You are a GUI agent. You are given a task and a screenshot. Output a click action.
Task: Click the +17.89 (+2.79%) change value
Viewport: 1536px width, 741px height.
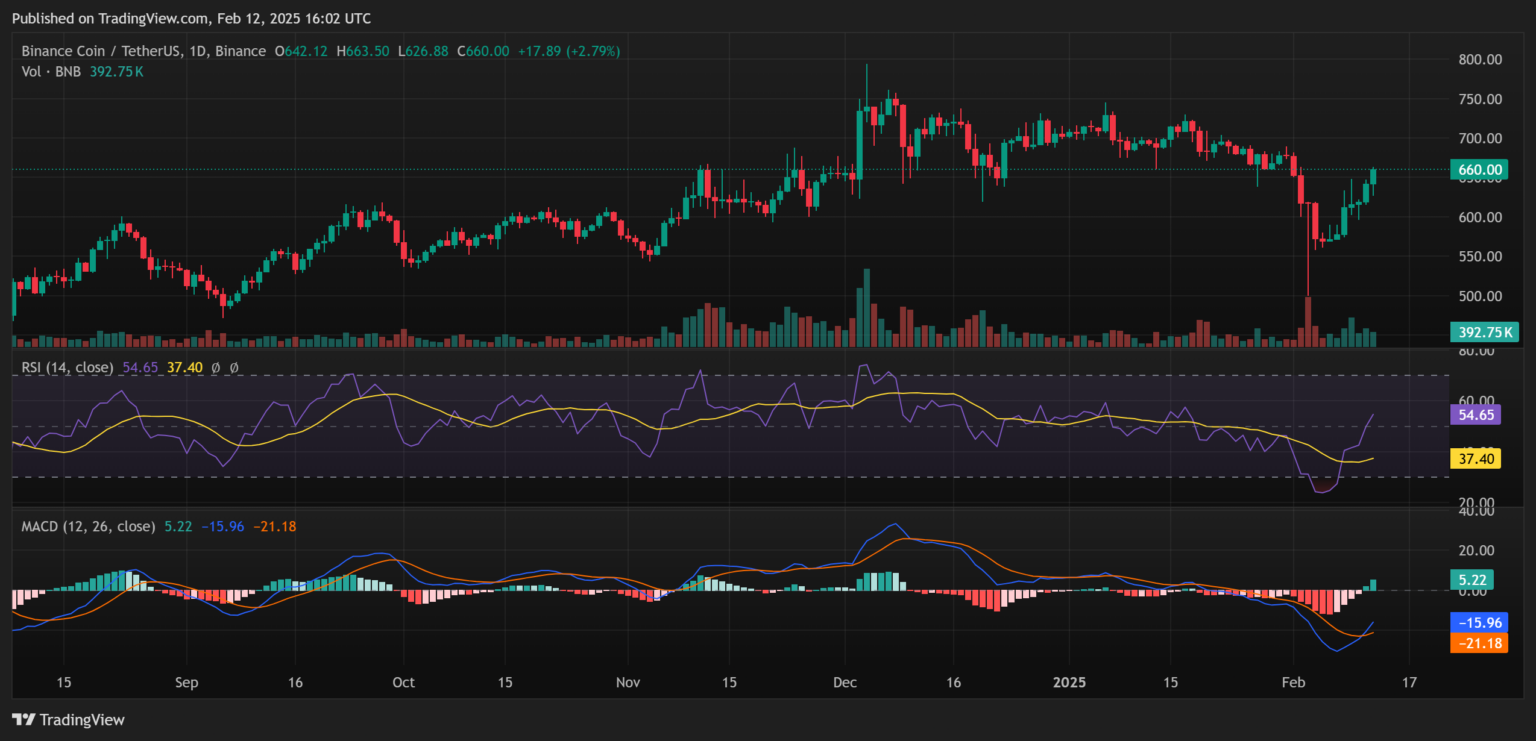571,51
